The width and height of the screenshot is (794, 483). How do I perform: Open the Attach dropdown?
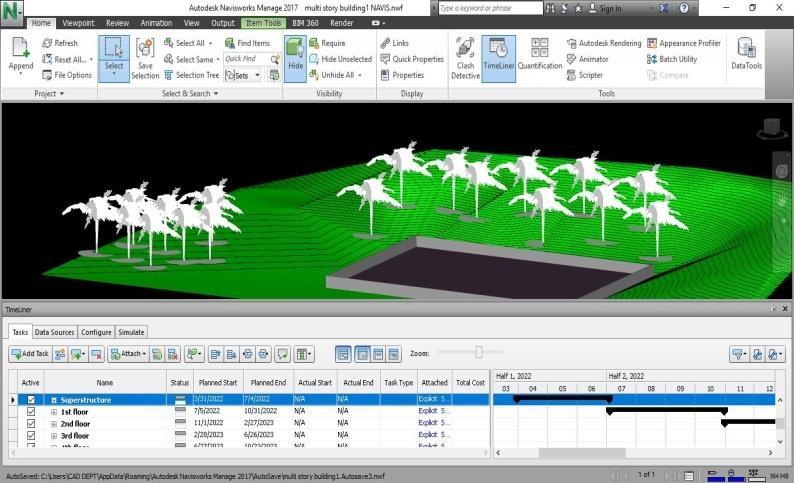click(x=129, y=354)
